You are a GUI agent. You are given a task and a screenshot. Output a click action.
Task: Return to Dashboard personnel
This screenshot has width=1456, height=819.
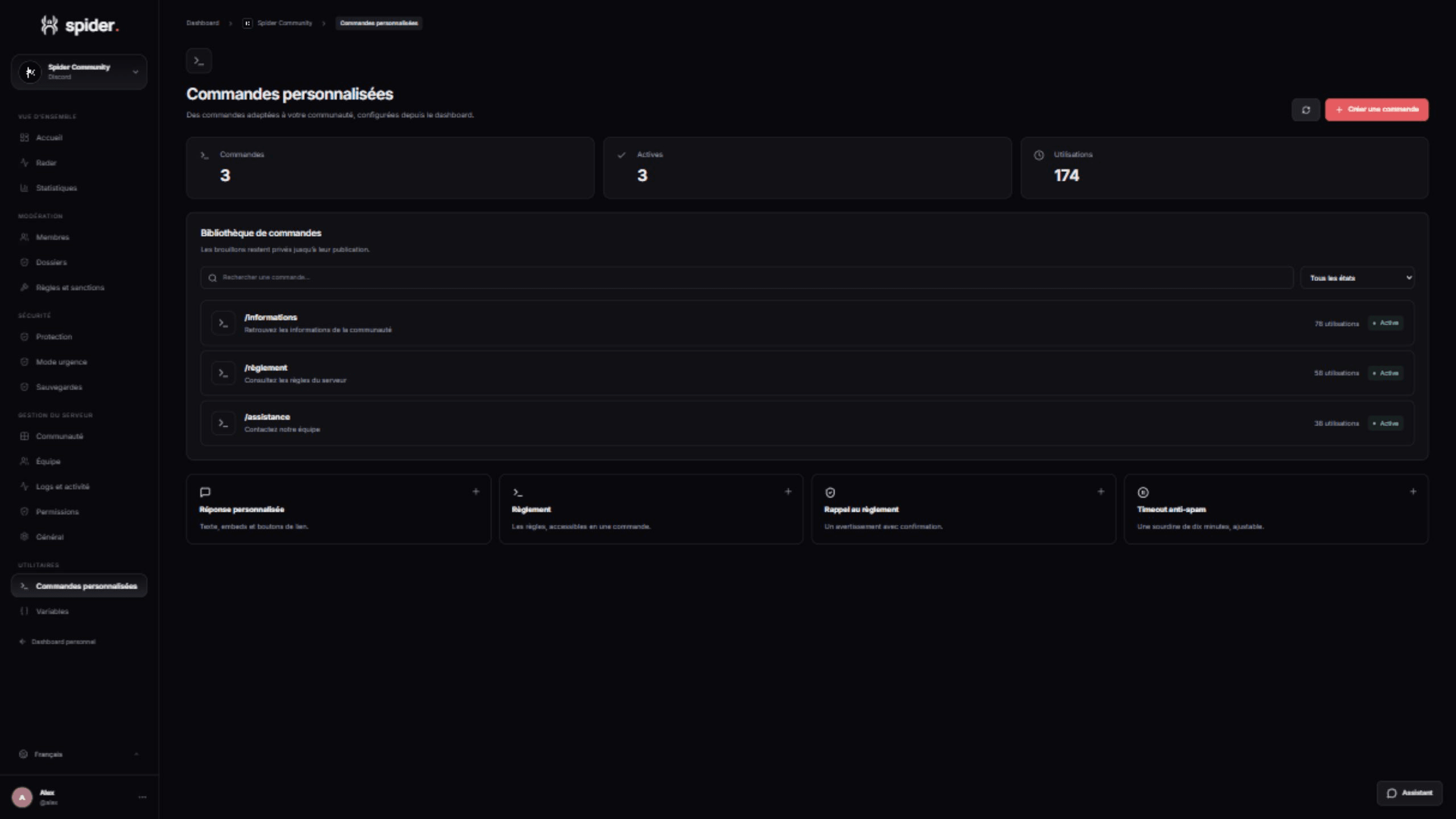tap(57, 642)
